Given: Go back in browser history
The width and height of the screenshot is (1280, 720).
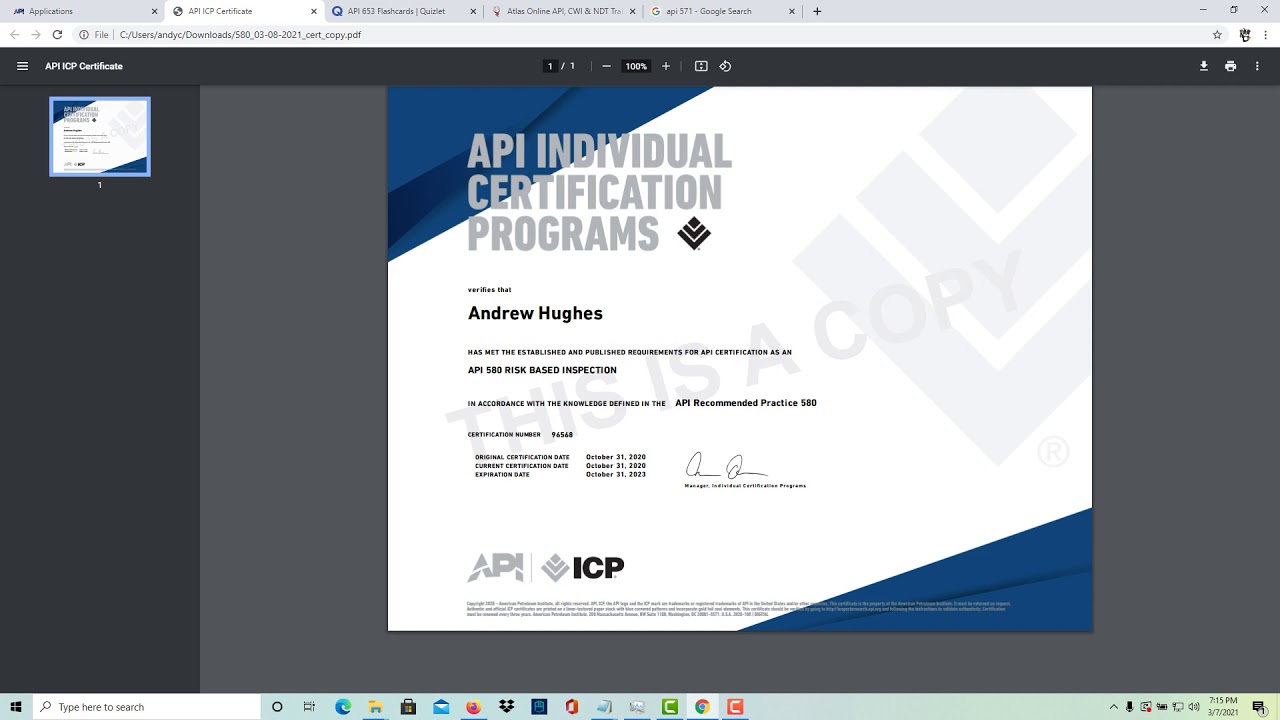Looking at the screenshot, I should point(14,34).
